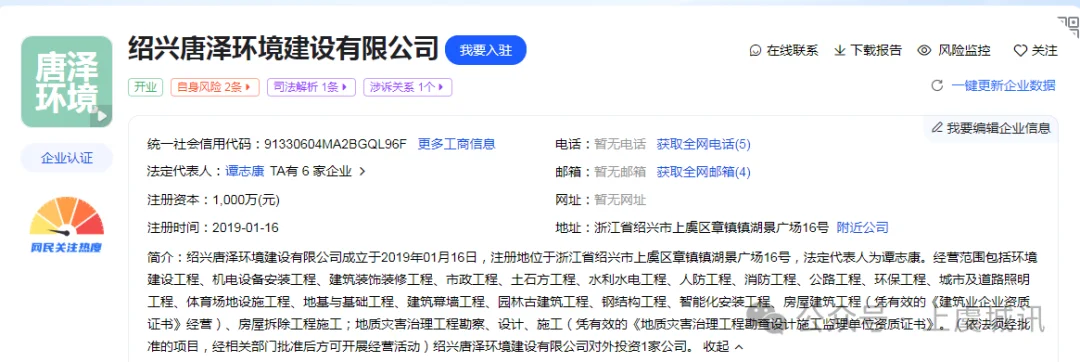The width and height of the screenshot is (1080, 362).
Task: Click 暂无电话 phone value
Action: [x=620, y=144]
